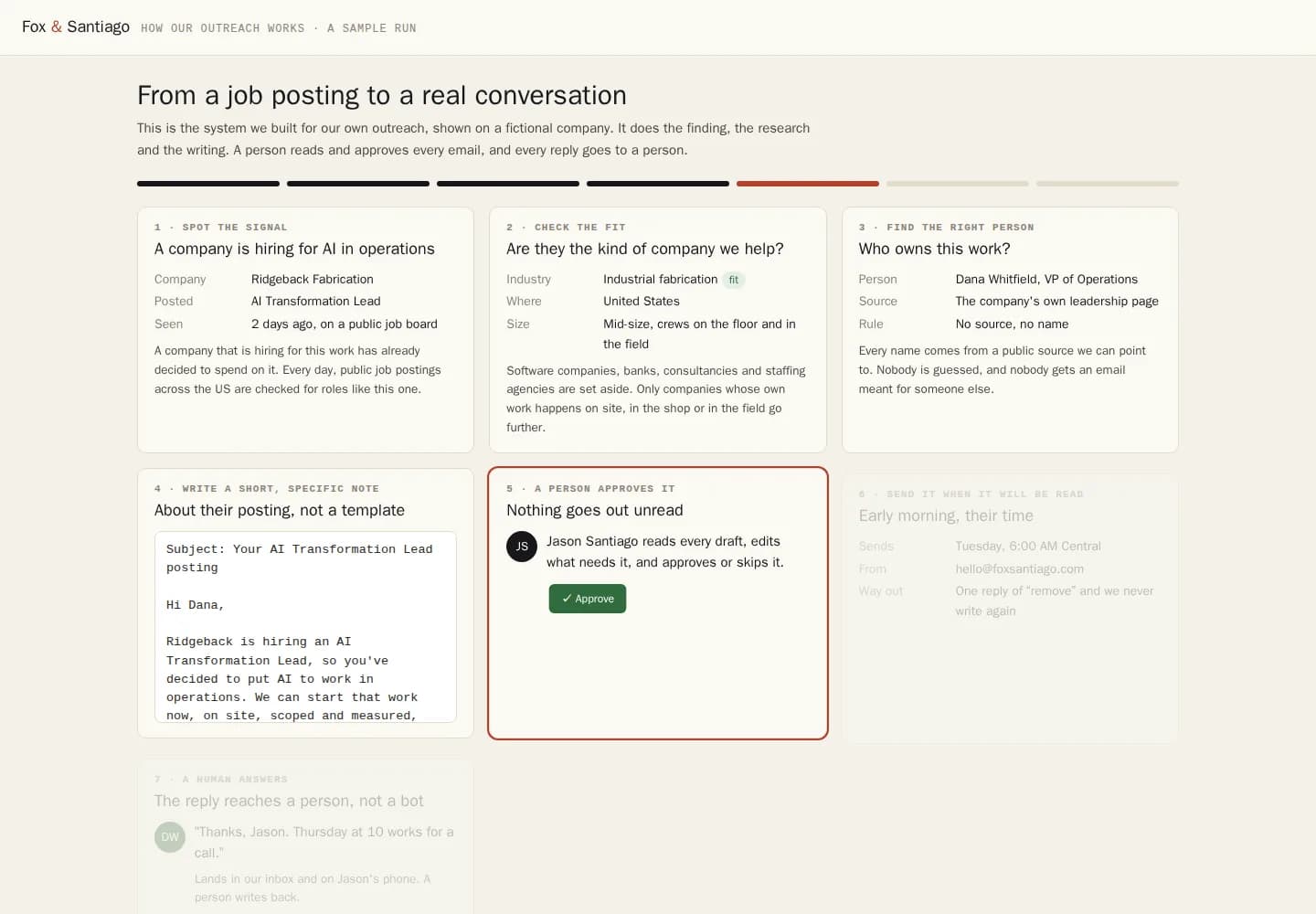Click the card title "A company is hiring for AI in operations"
This screenshot has width=1316, height=914.
[294, 249]
